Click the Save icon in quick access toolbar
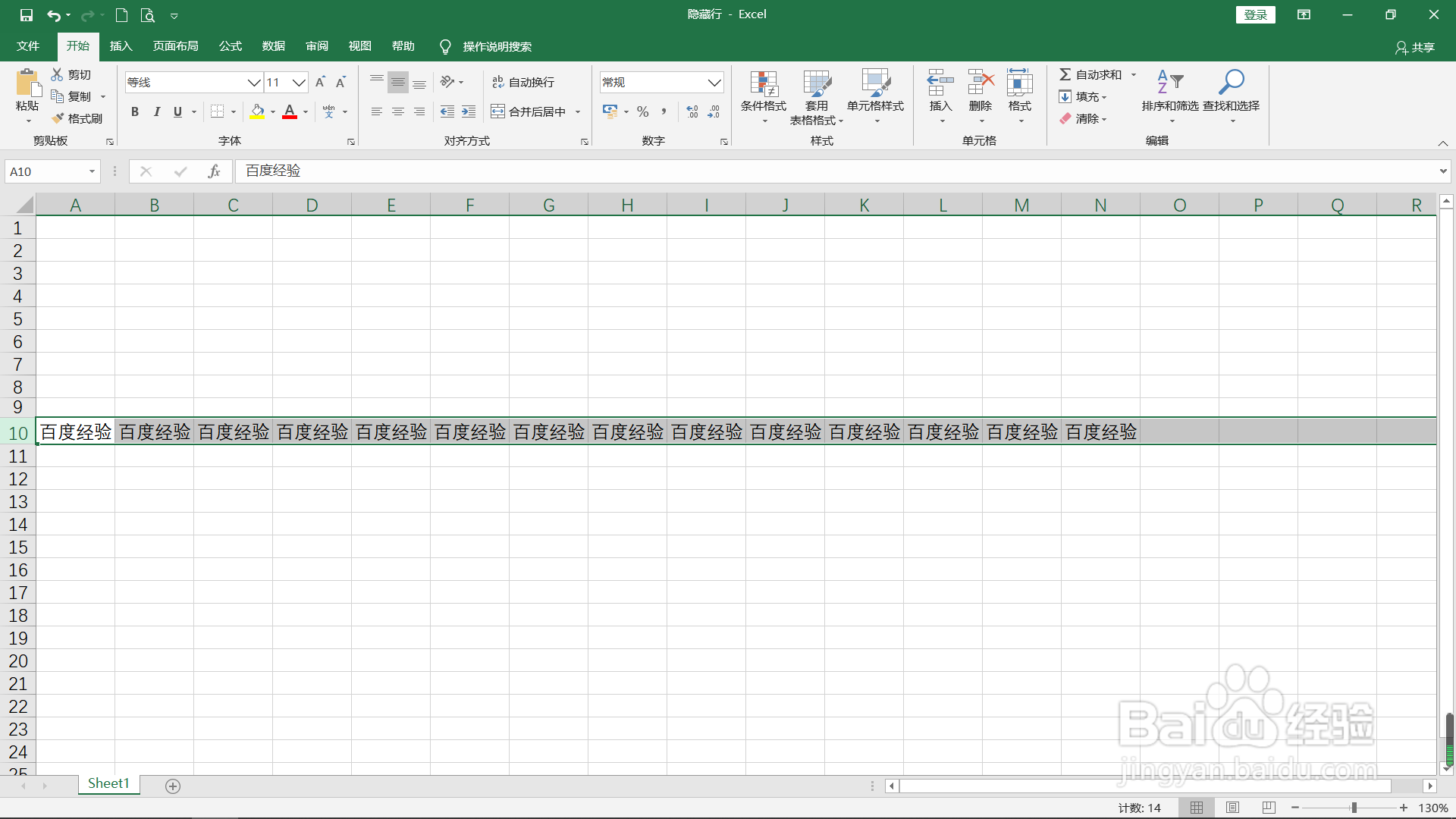 [27, 15]
